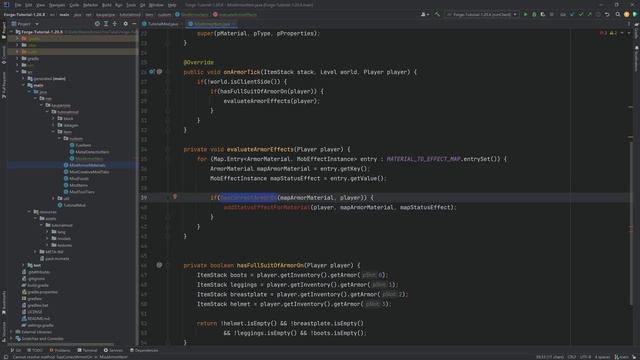
Task: Collapse the Forge-Tutorial-1.20.X root node
Action: [11, 31]
